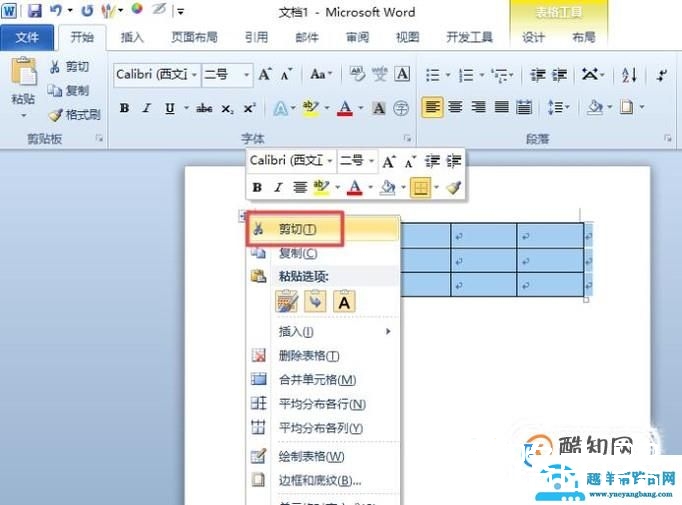Open the Numbering list dropdown
The height and width of the screenshot is (505, 682).
pyautogui.click(x=481, y=75)
